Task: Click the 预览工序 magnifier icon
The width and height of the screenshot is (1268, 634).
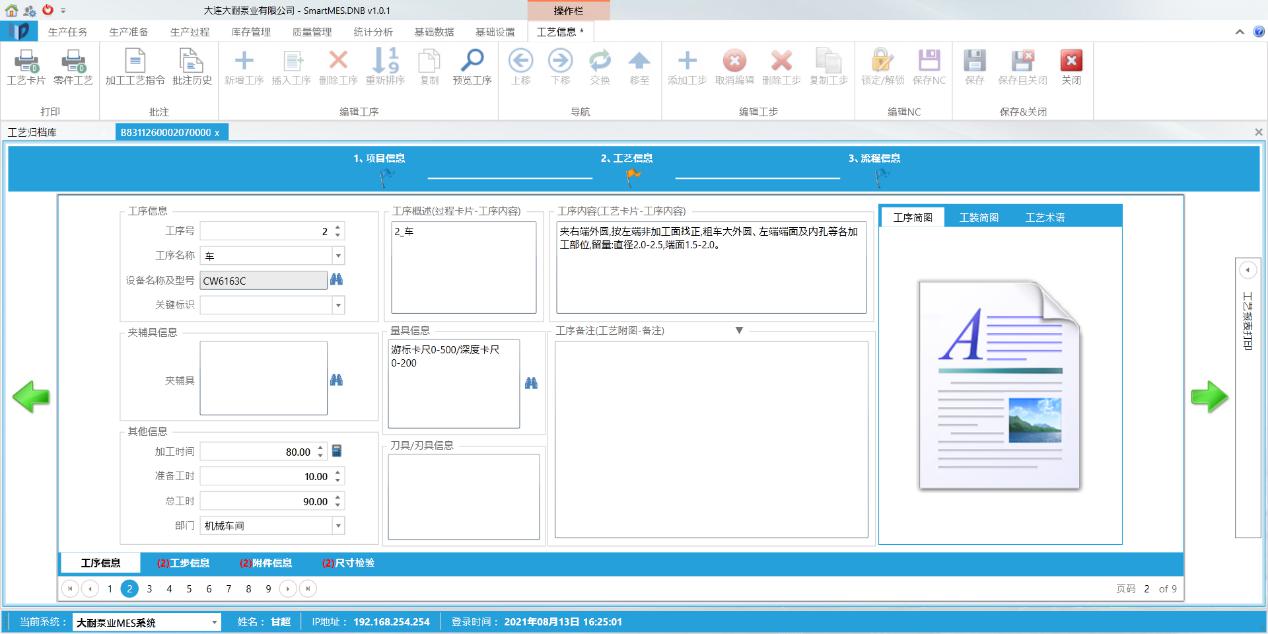Action: click(471, 62)
